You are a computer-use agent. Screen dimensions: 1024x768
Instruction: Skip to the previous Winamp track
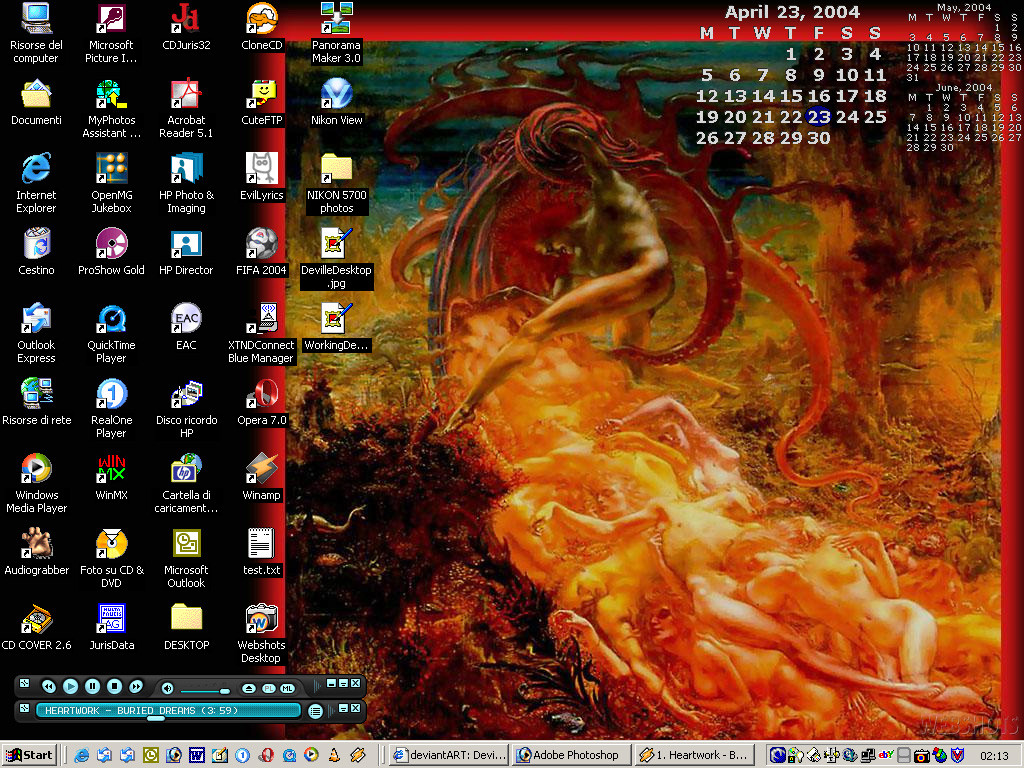pos(48,686)
